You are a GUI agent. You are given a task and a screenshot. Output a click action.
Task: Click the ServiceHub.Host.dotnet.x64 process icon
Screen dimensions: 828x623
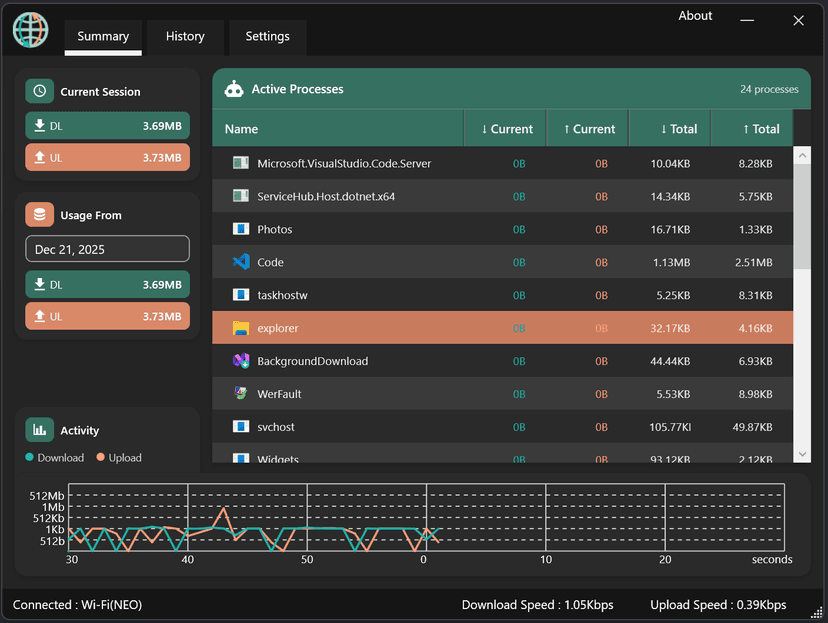(x=241, y=196)
